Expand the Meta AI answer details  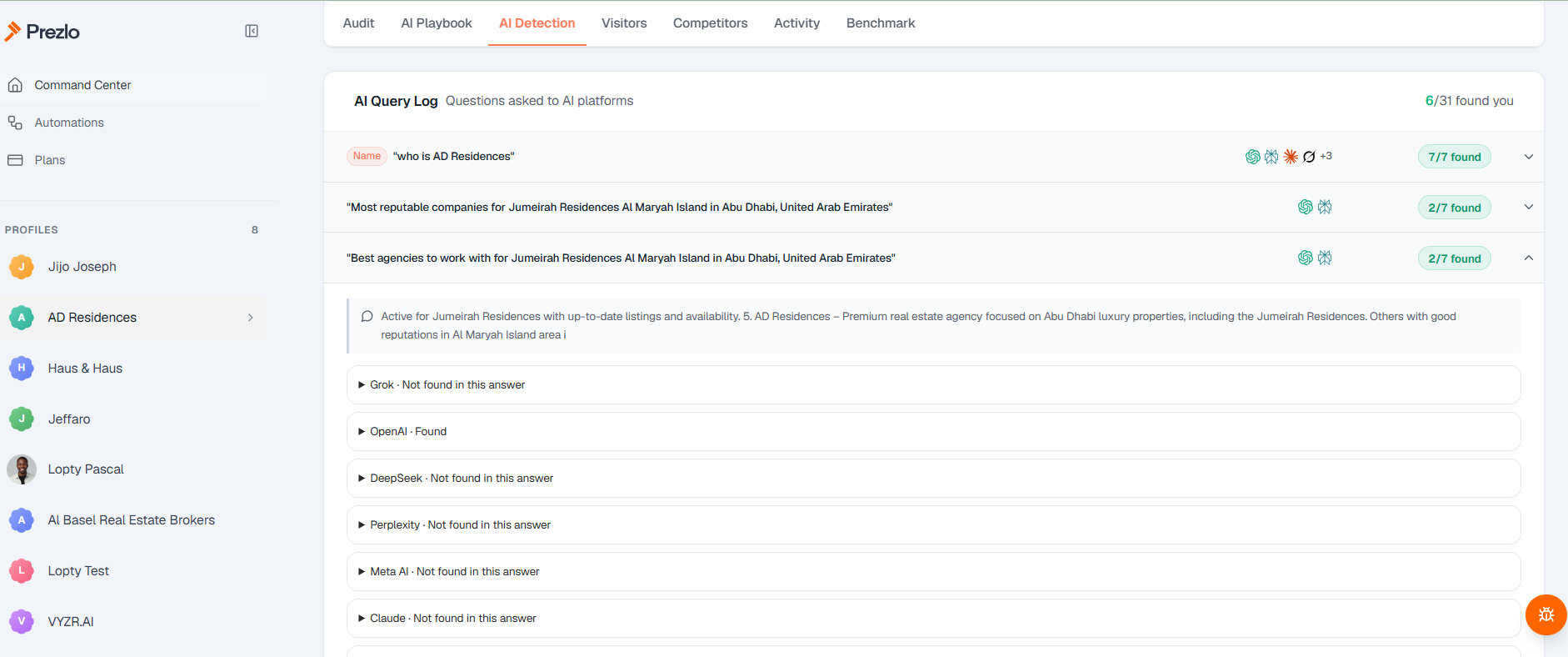tap(933, 572)
